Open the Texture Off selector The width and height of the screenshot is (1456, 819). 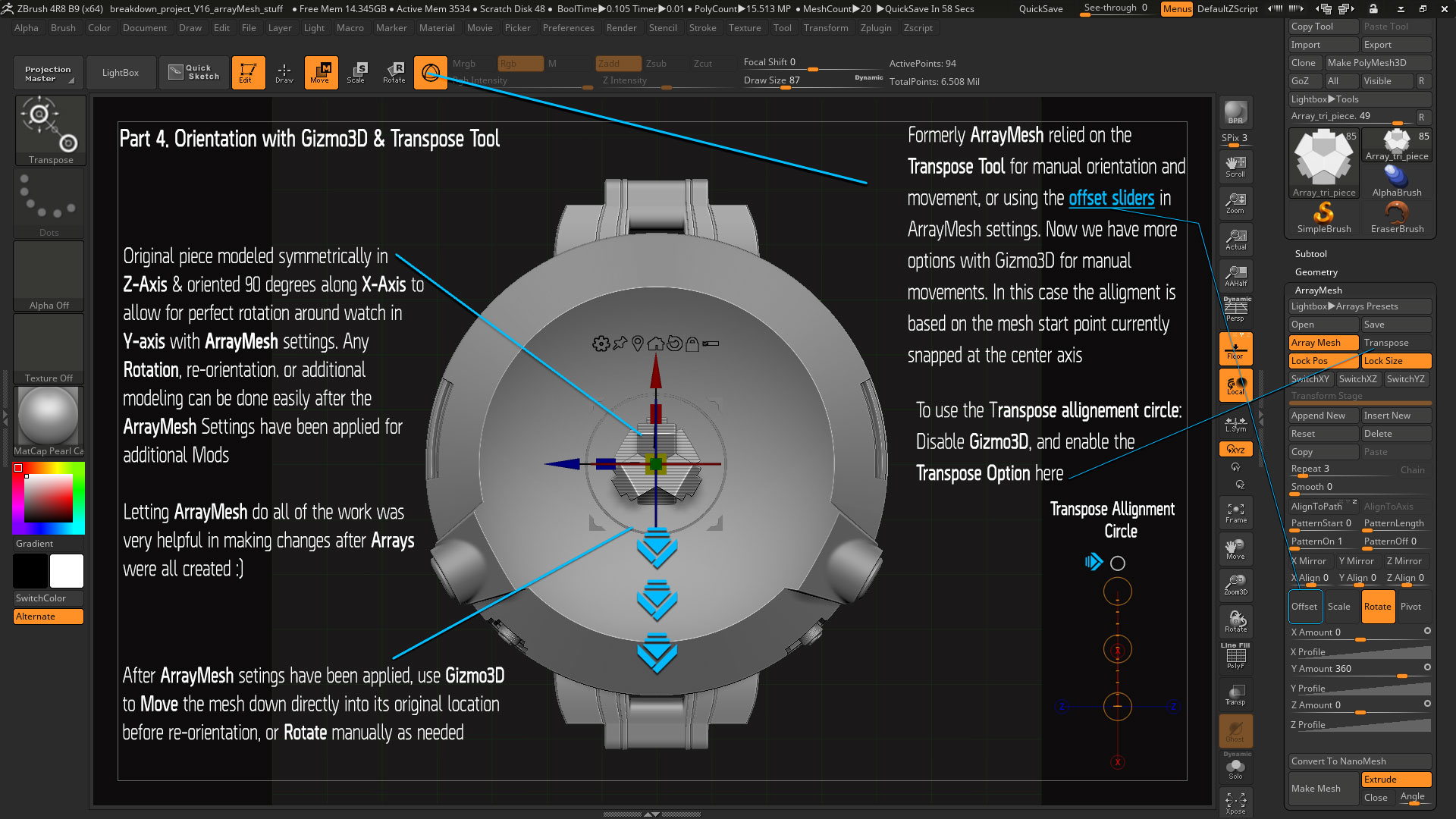49,349
